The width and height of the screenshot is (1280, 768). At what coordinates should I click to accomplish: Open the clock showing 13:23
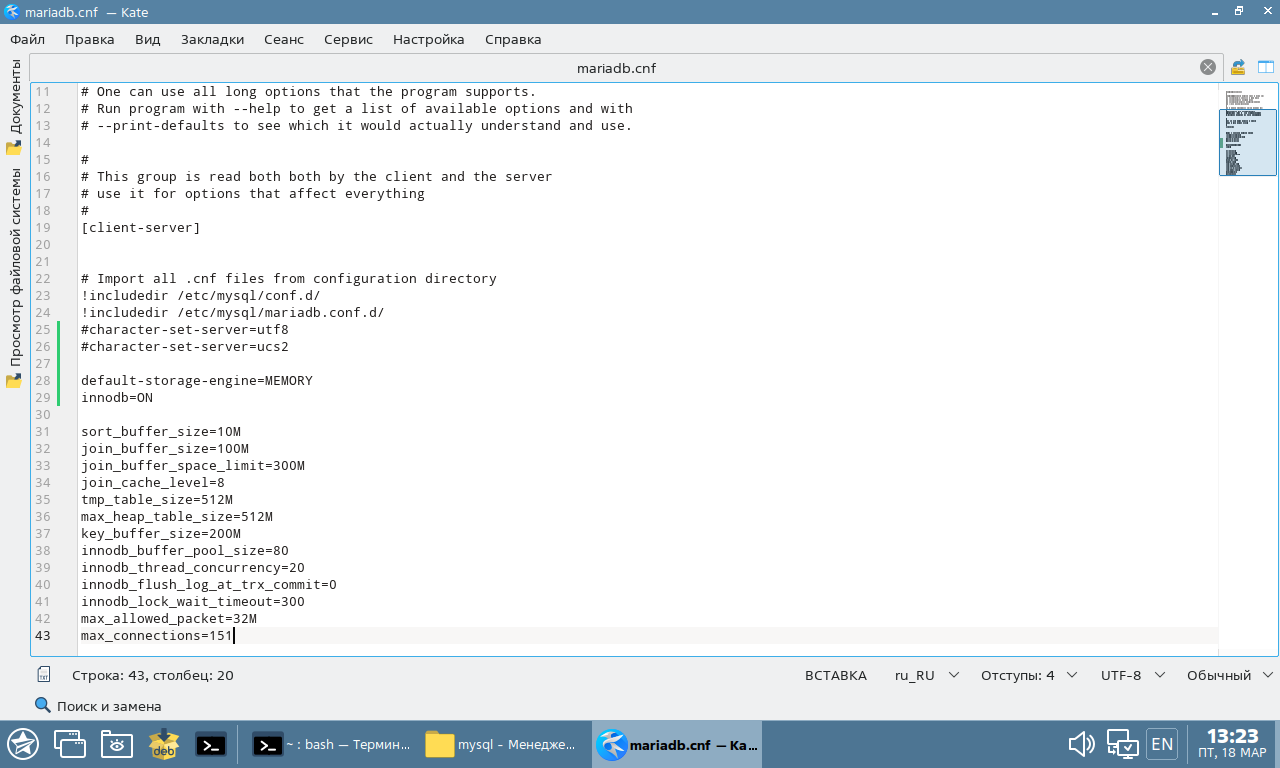pyautogui.click(x=1233, y=744)
